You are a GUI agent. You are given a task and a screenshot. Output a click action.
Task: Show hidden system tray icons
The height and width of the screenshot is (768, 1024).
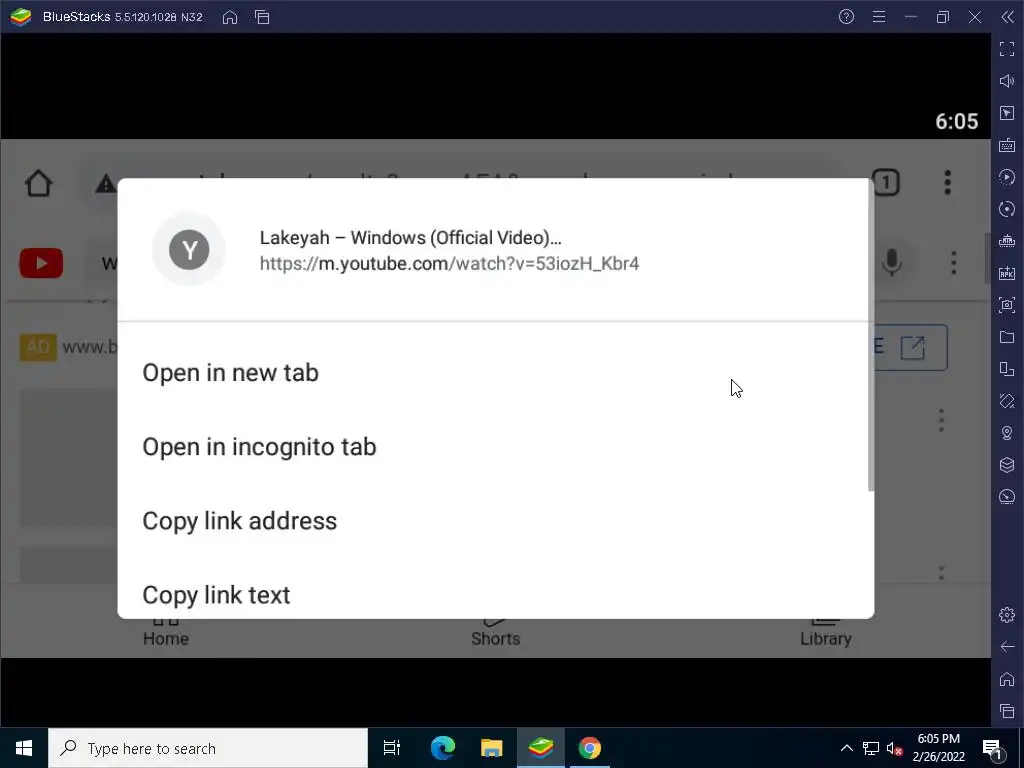coord(846,748)
